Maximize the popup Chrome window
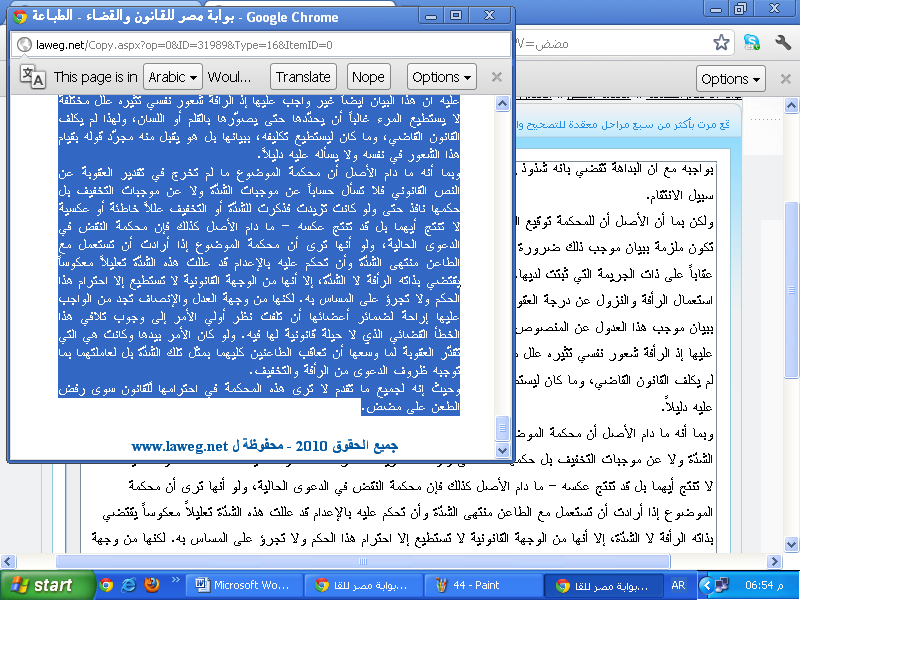This screenshot has height=660, width=900. 456,15
